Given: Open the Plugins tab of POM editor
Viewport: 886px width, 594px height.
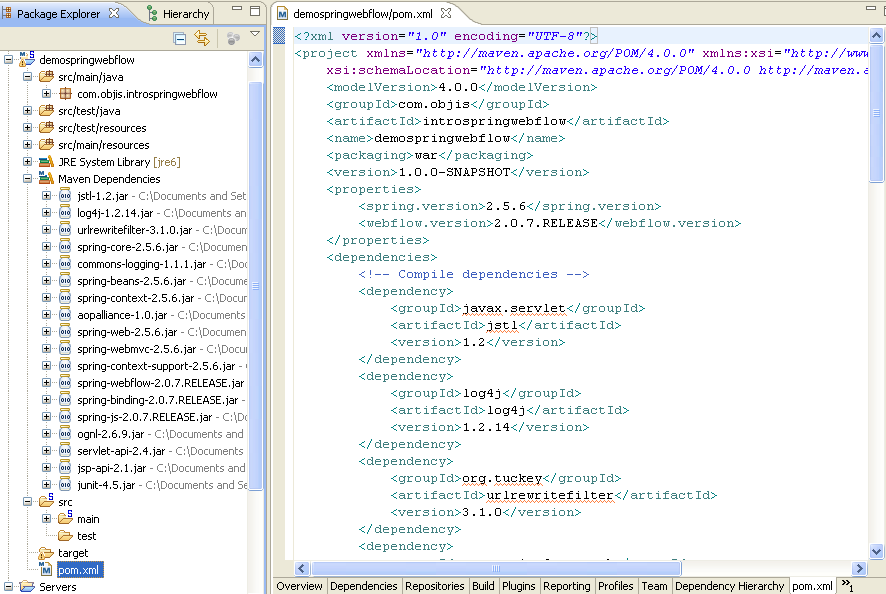Looking at the screenshot, I should click(519, 586).
